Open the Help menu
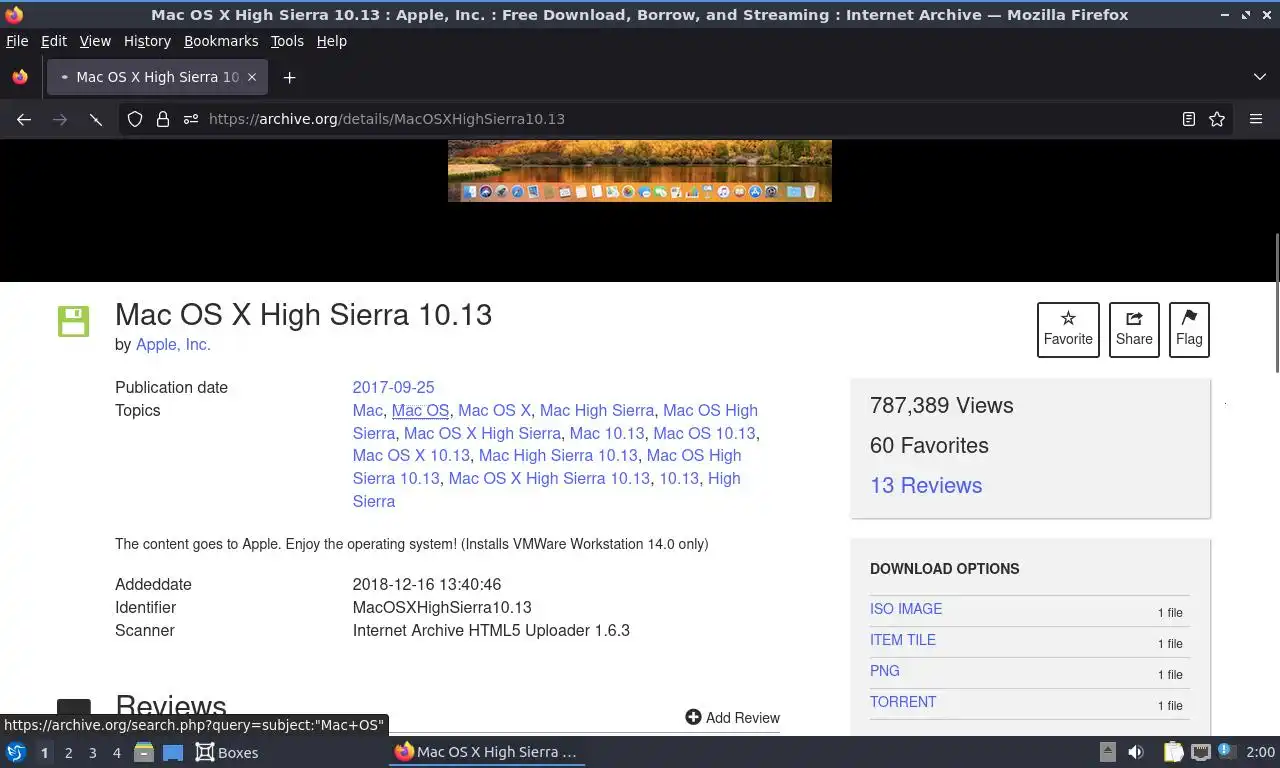 (x=332, y=41)
